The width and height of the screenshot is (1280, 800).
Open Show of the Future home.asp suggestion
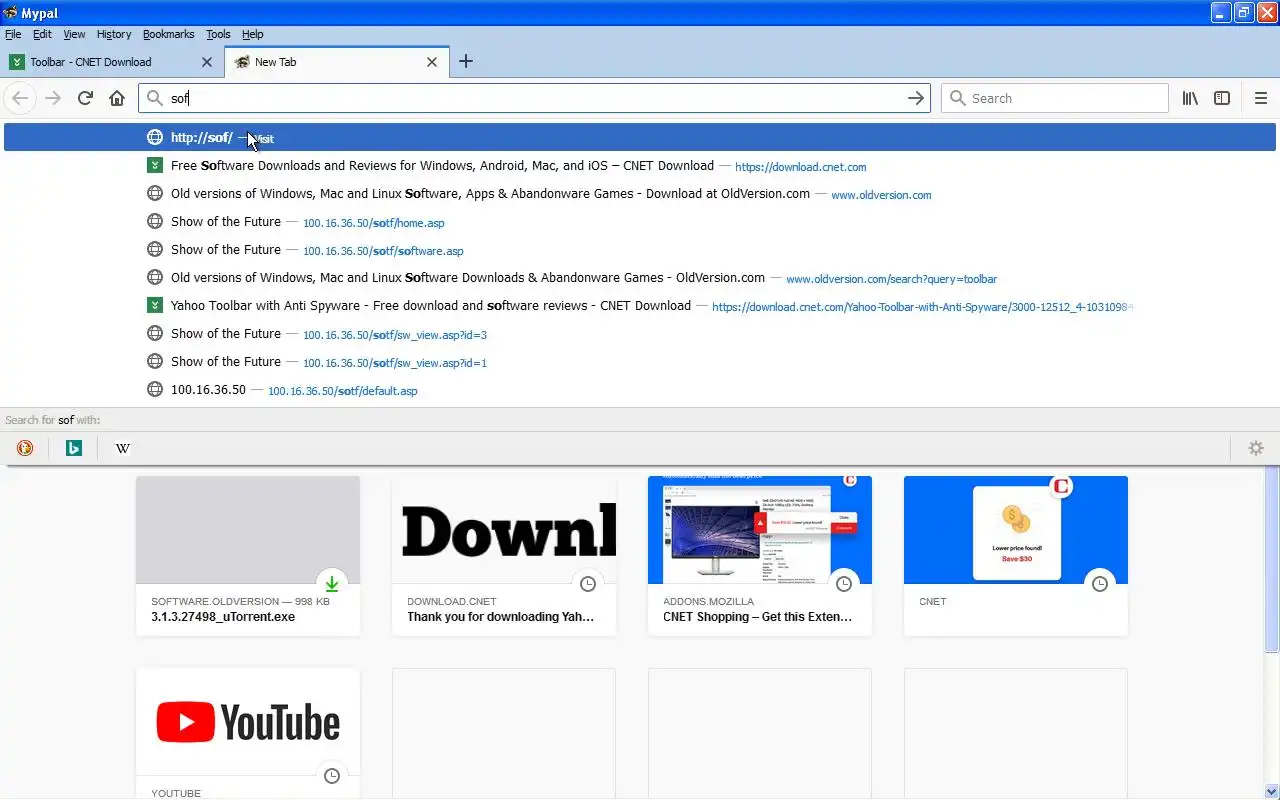[640, 222]
